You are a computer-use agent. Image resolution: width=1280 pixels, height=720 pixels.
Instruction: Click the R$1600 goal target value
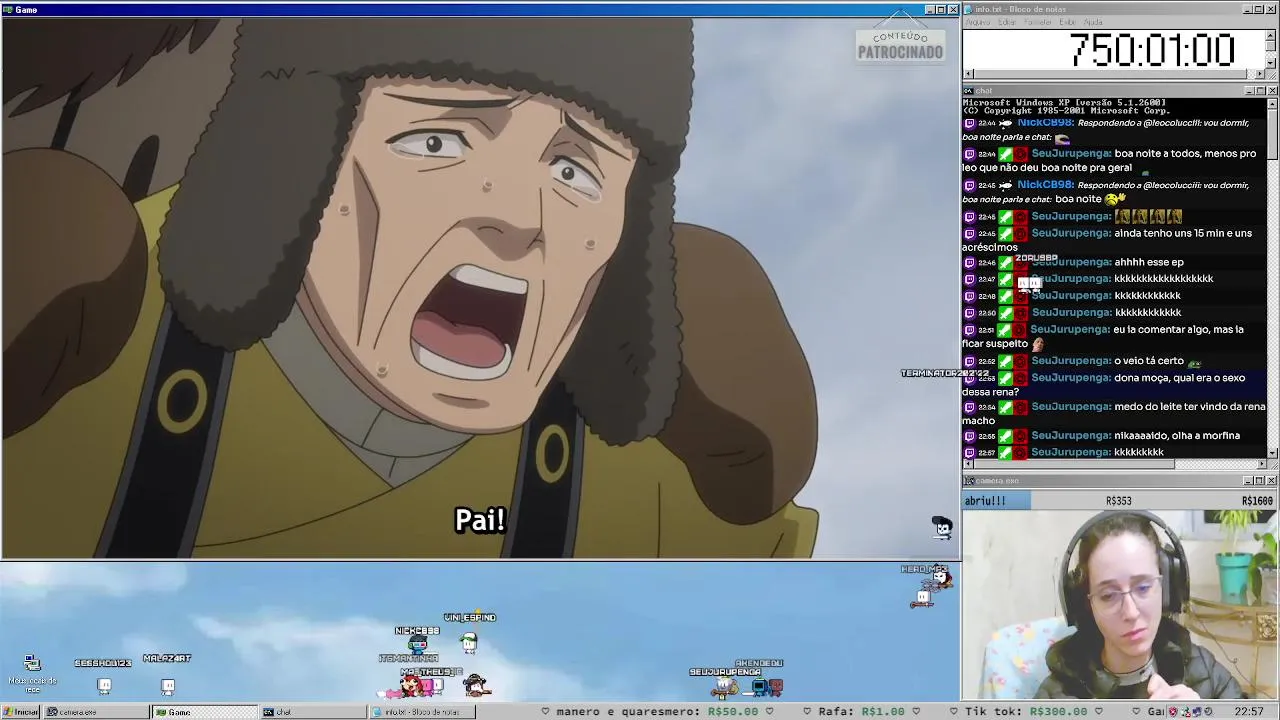[x=1257, y=501]
